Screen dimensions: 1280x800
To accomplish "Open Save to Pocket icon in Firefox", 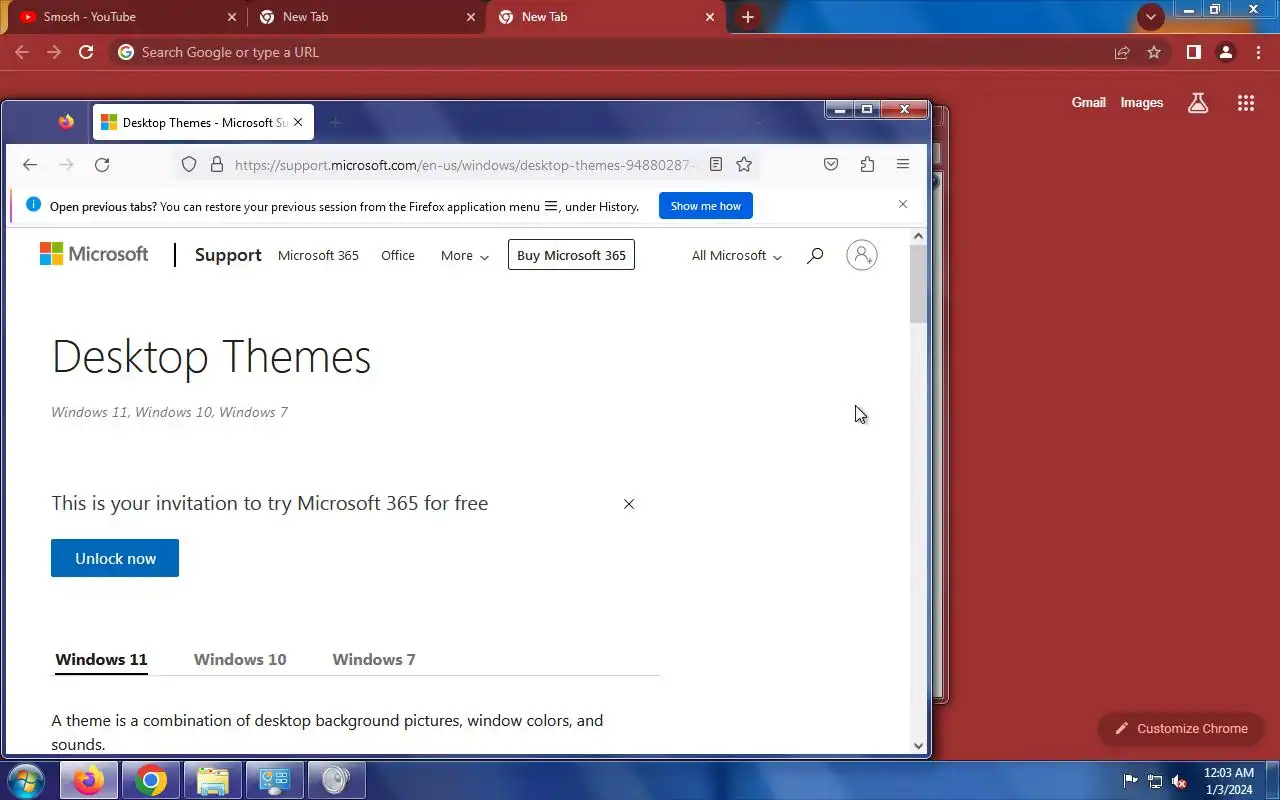I will (831, 165).
